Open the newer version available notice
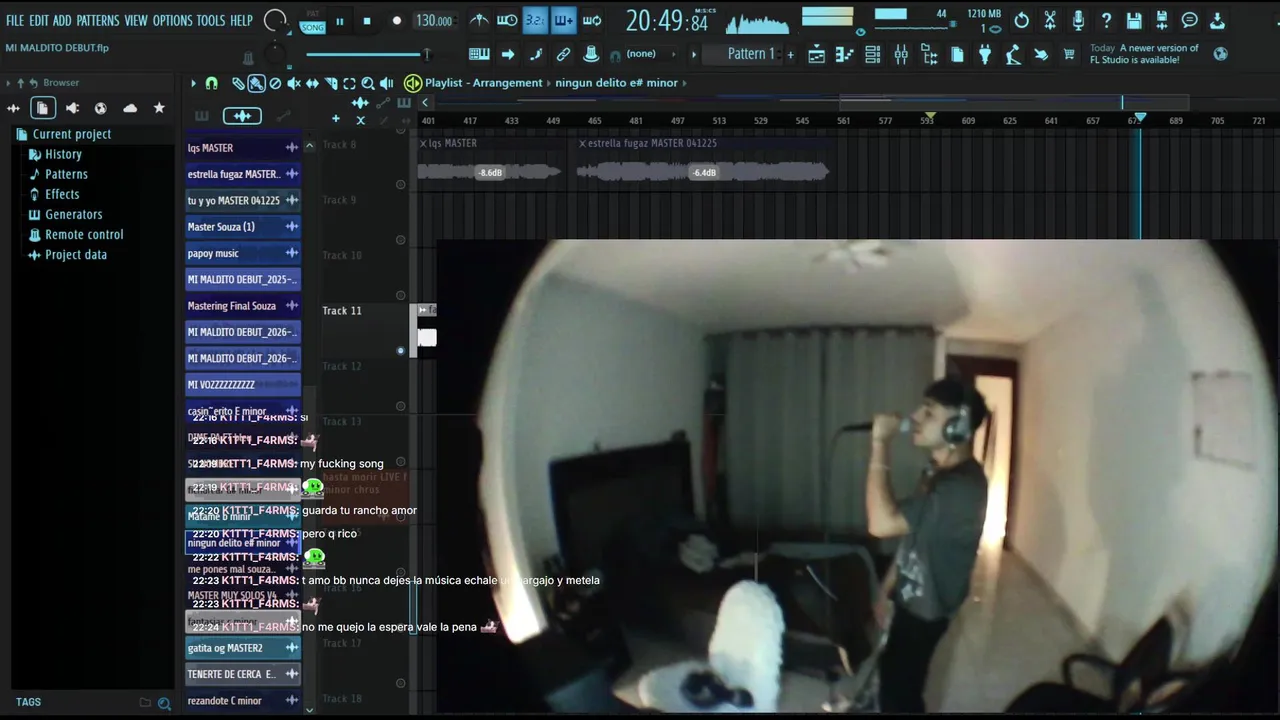Viewport: 1280px width, 720px height. point(1144,54)
